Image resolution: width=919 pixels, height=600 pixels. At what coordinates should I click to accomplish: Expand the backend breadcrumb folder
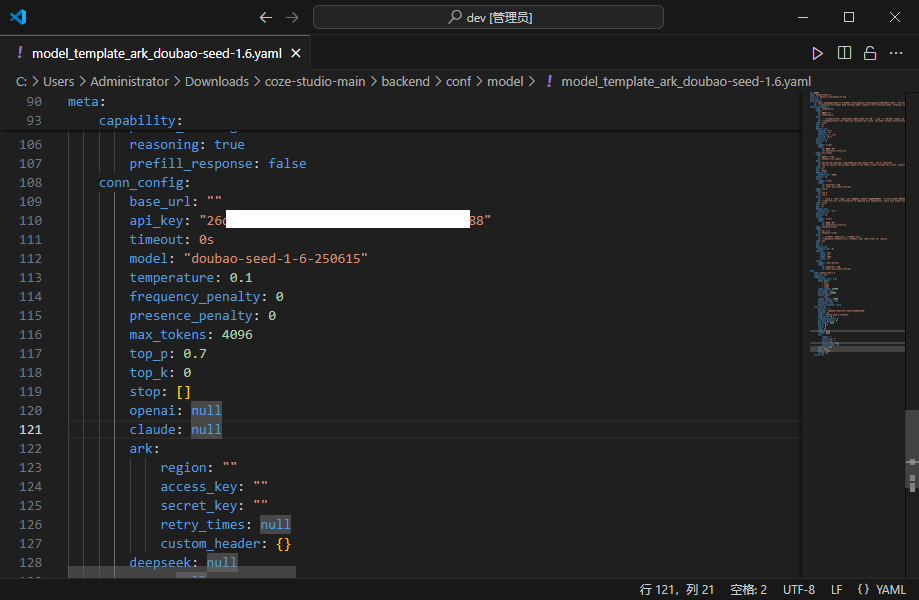[405, 82]
